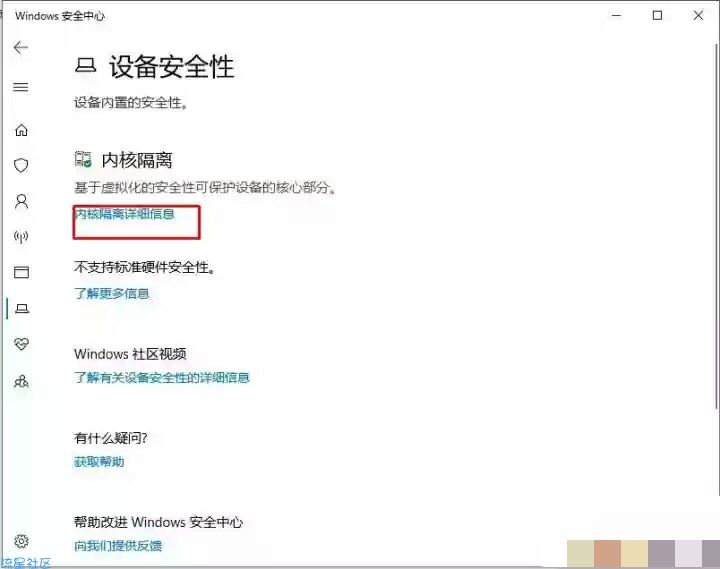
Task: Open 内核隔离详细信息 link
Action: pos(124,214)
